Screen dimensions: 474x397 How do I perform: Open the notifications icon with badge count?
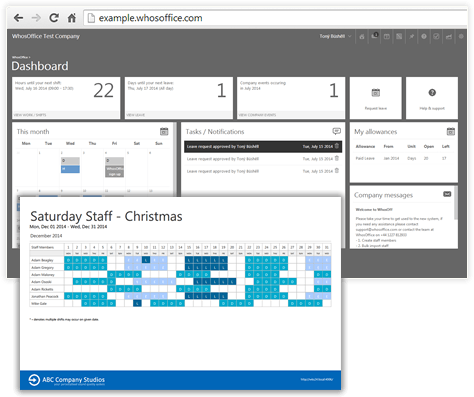pos(375,36)
